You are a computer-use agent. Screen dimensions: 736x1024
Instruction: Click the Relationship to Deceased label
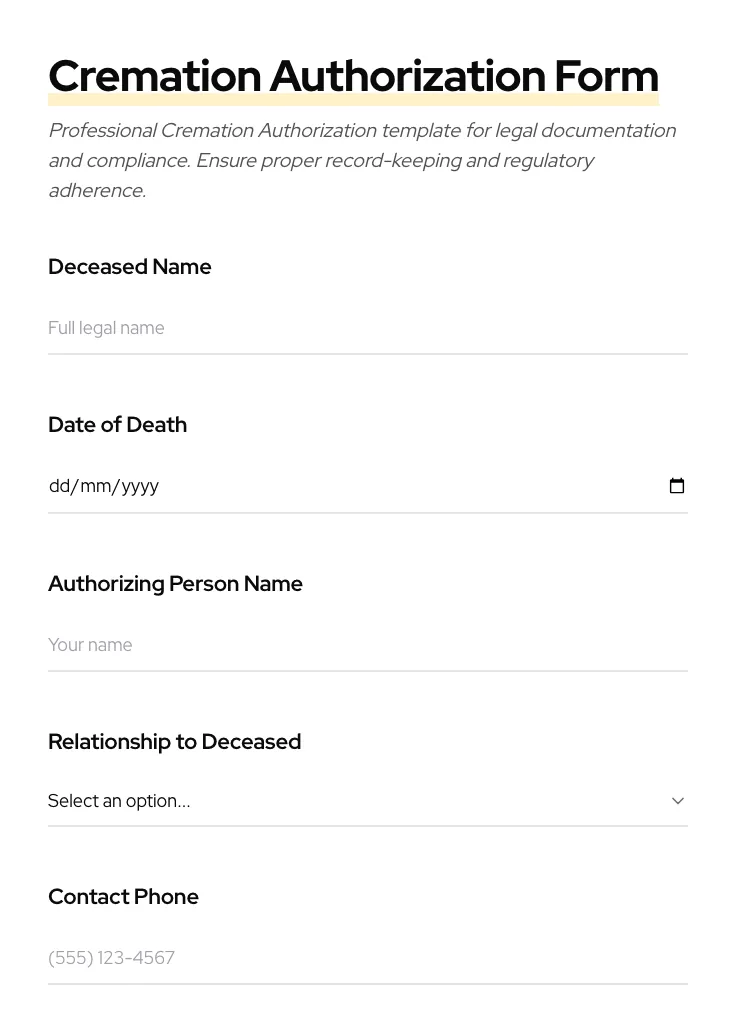tap(174, 742)
